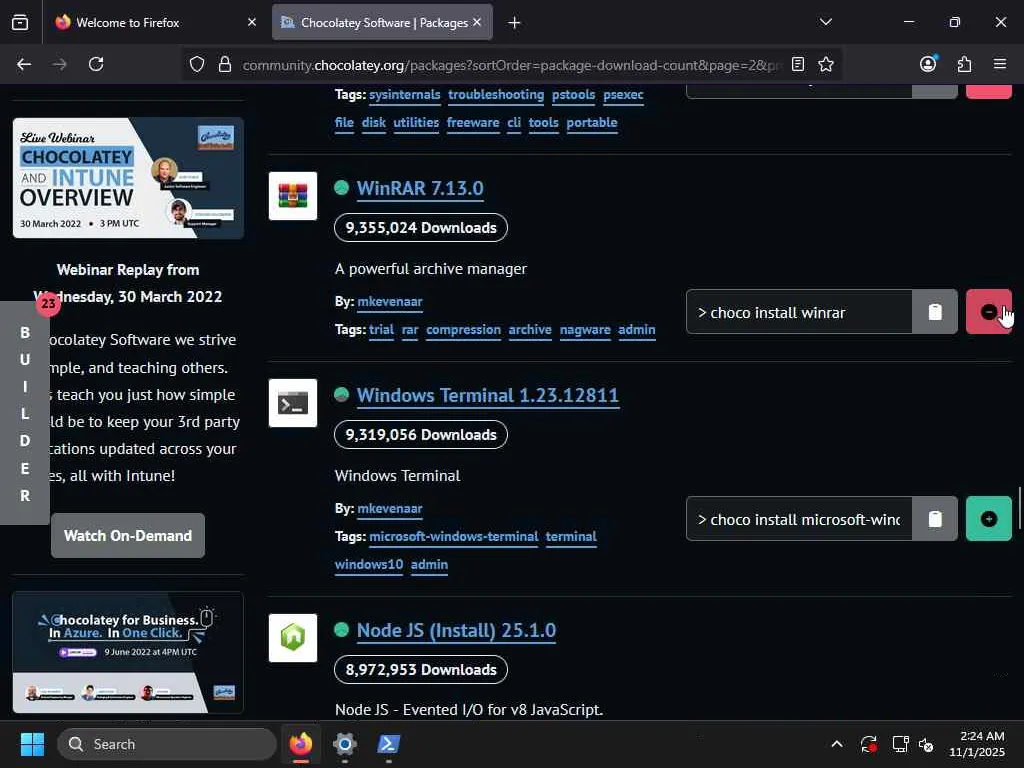Open WinRAR 7.13.0 package page

pyautogui.click(x=420, y=189)
